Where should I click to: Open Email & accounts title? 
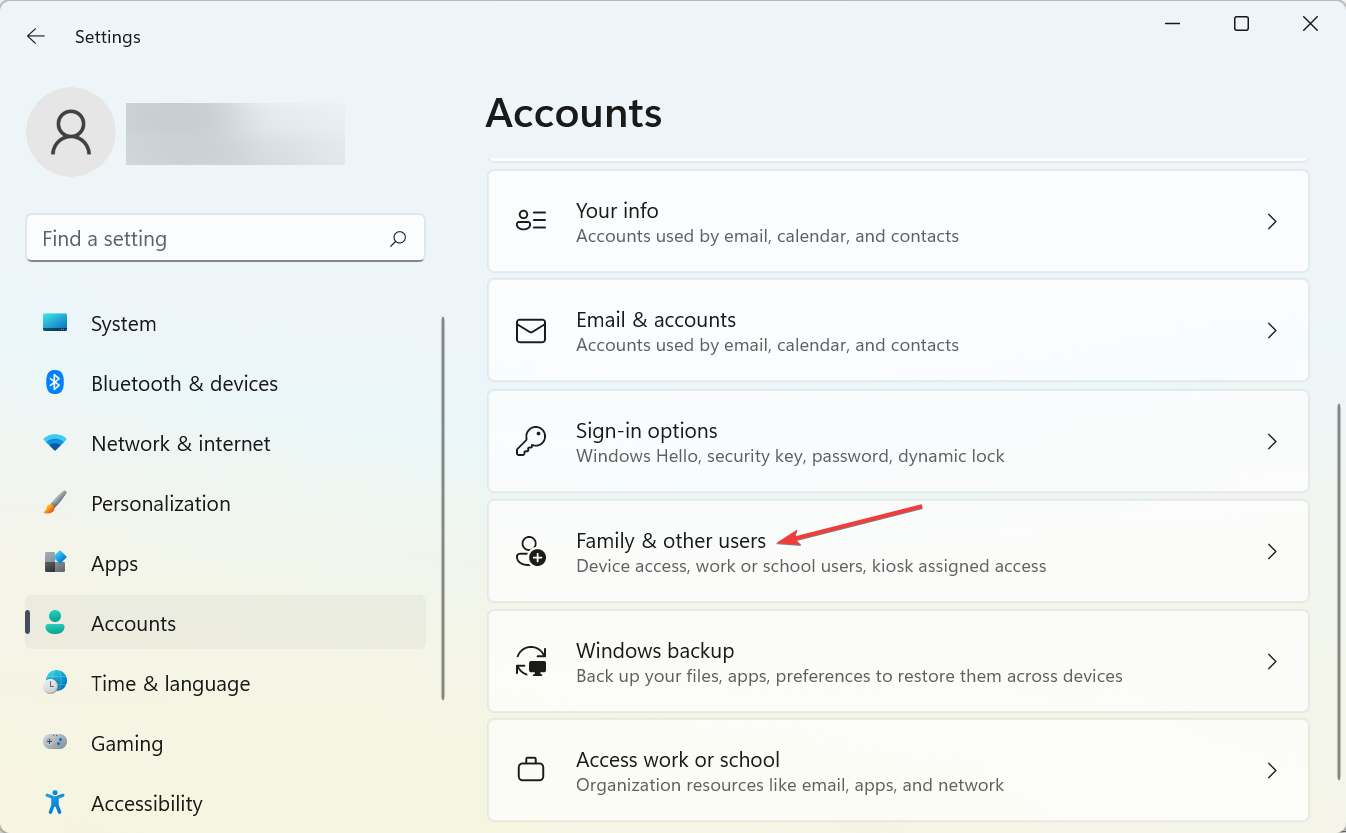[x=656, y=320]
